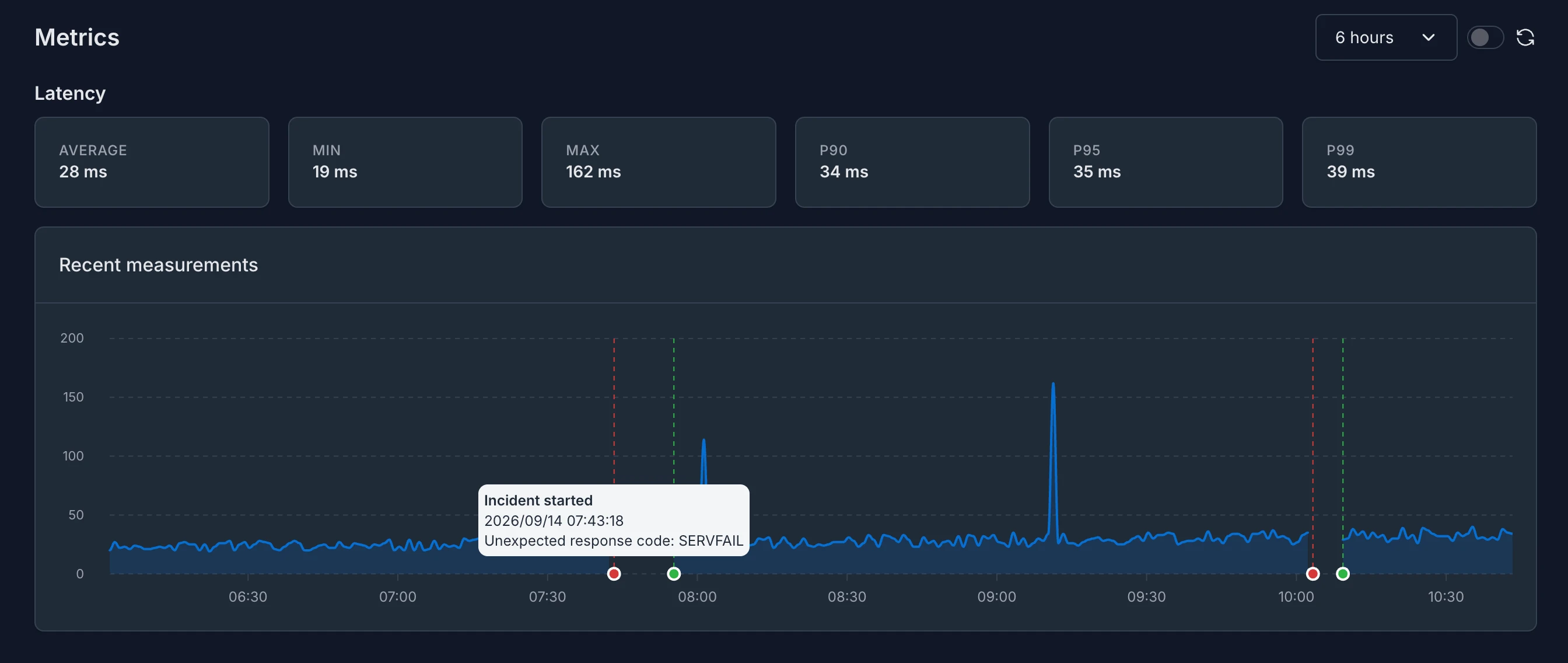Select the MAX 162 ms latency card
The image size is (1568, 663).
(659, 162)
